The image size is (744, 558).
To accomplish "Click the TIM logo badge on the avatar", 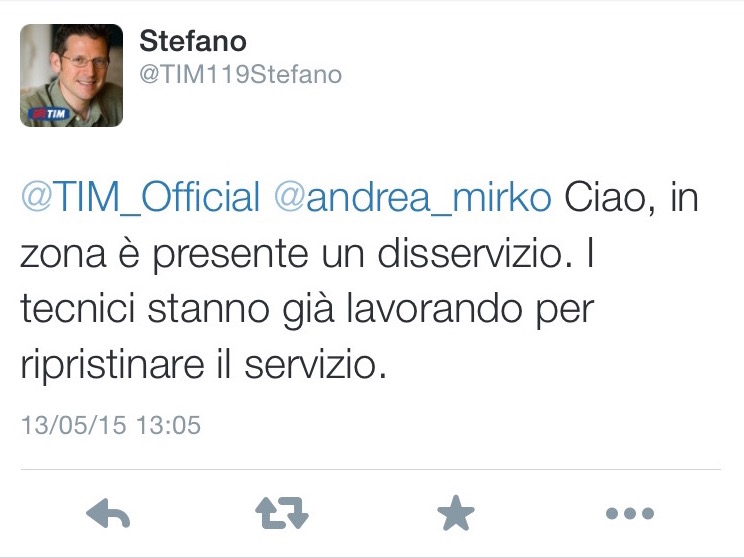I will click(47, 113).
